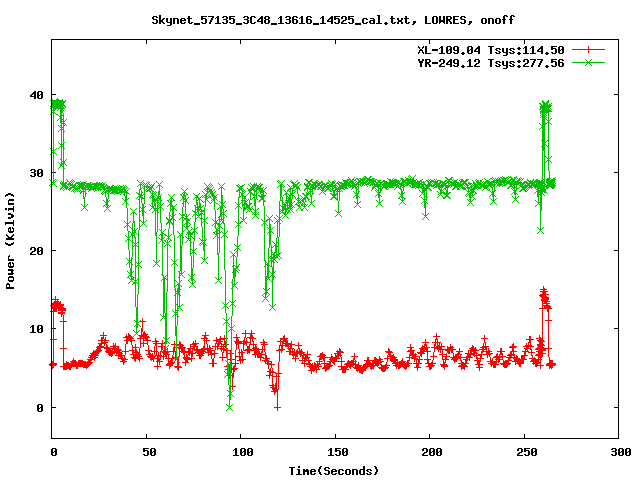Click the Power (Kelvin) y-axis label
The image size is (640, 480).
coord(10,241)
